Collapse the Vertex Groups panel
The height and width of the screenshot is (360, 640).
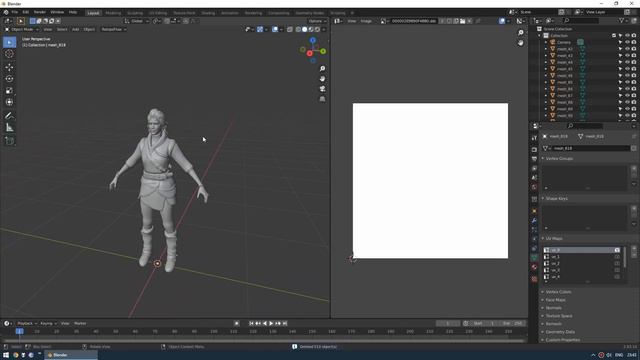(x=559, y=158)
